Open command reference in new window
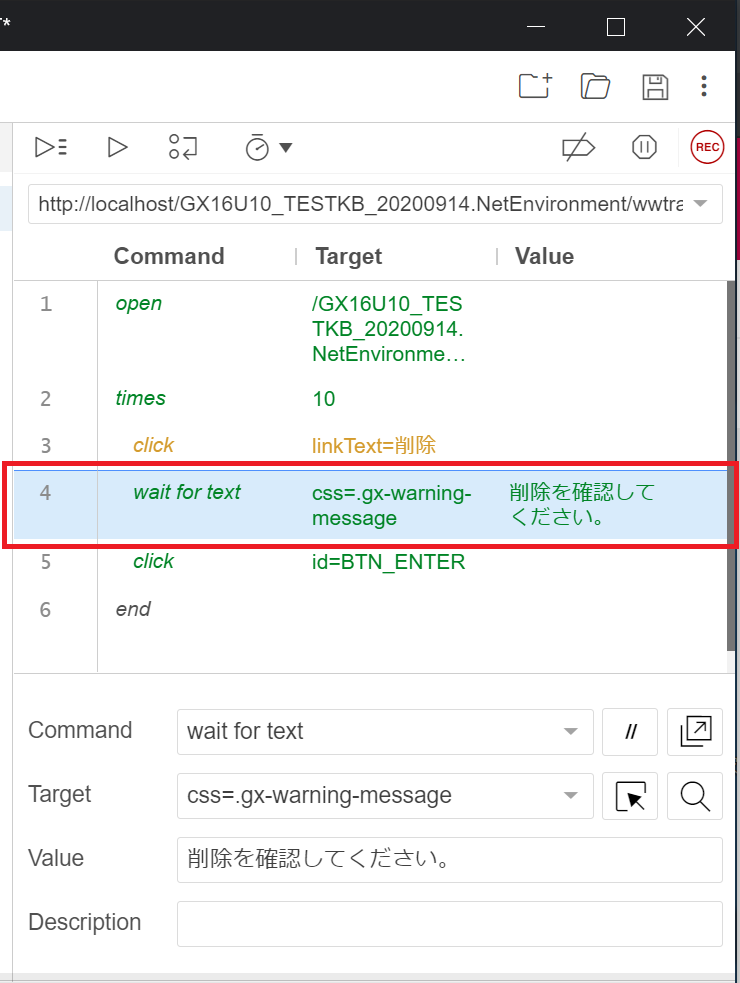 click(695, 732)
